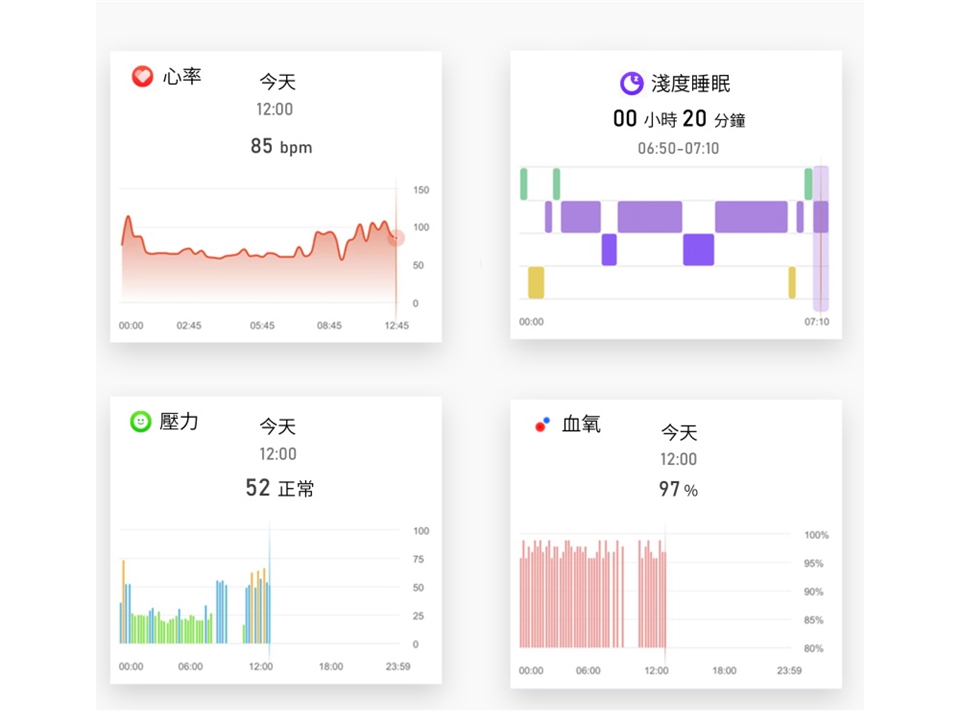The width and height of the screenshot is (960, 728).
Task: Click the tallest orange bar near 00:00 in stress chart
Action: point(124,600)
